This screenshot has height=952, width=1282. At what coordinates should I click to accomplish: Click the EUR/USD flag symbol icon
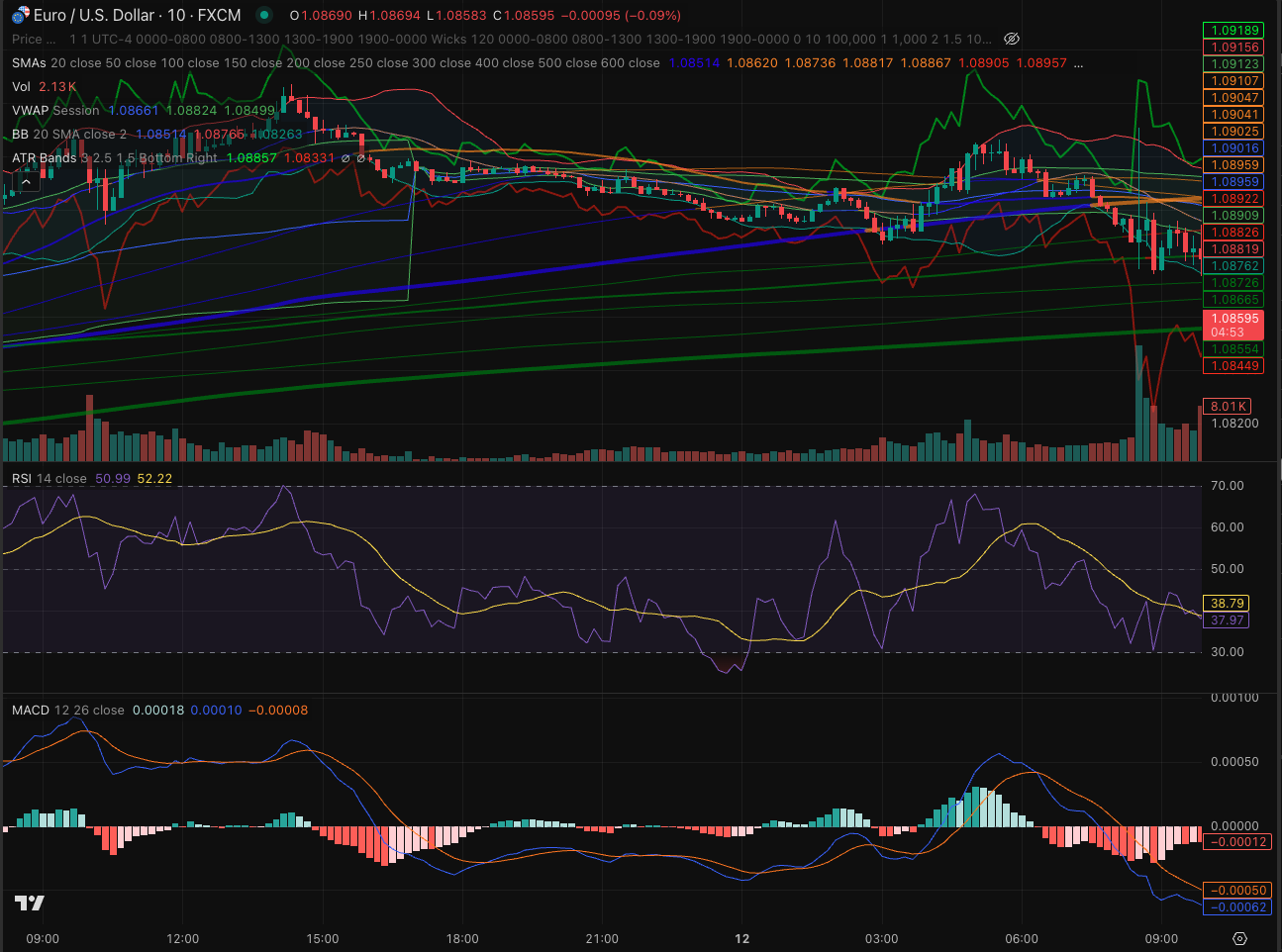pyautogui.click(x=20, y=15)
